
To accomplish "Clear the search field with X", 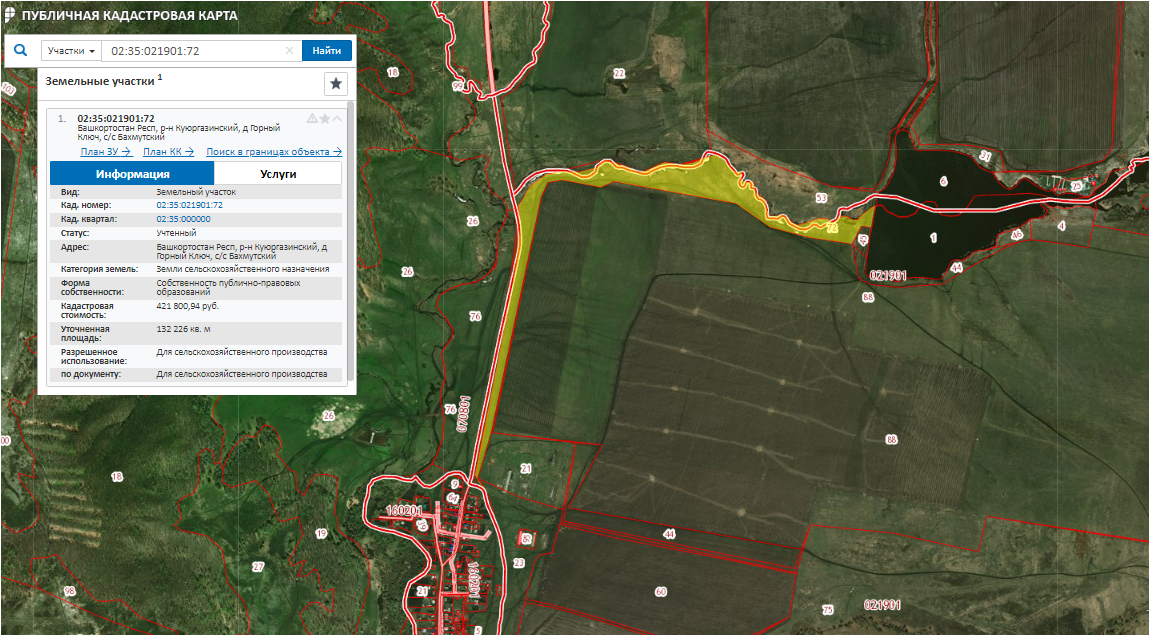I will click(289, 51).
